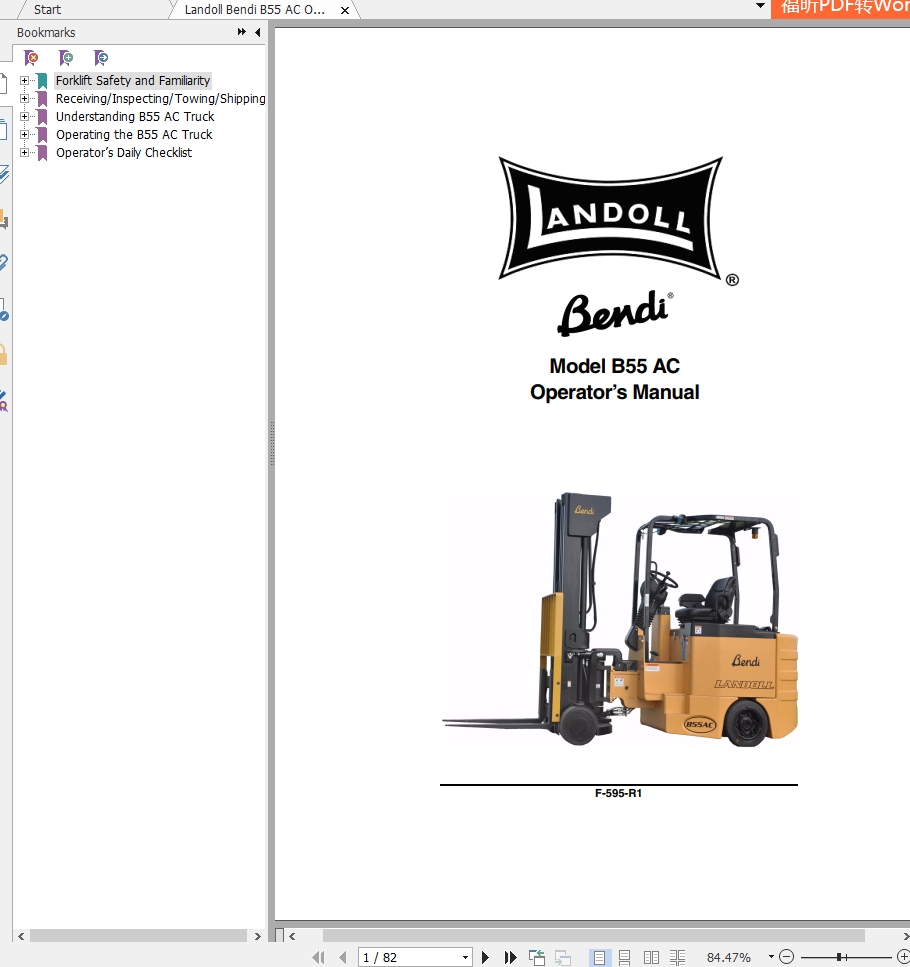Click purple bookmark icon of Operating the B55 row
The width and height of the screenshot is (910, 967).
click(x=42, y=134)
